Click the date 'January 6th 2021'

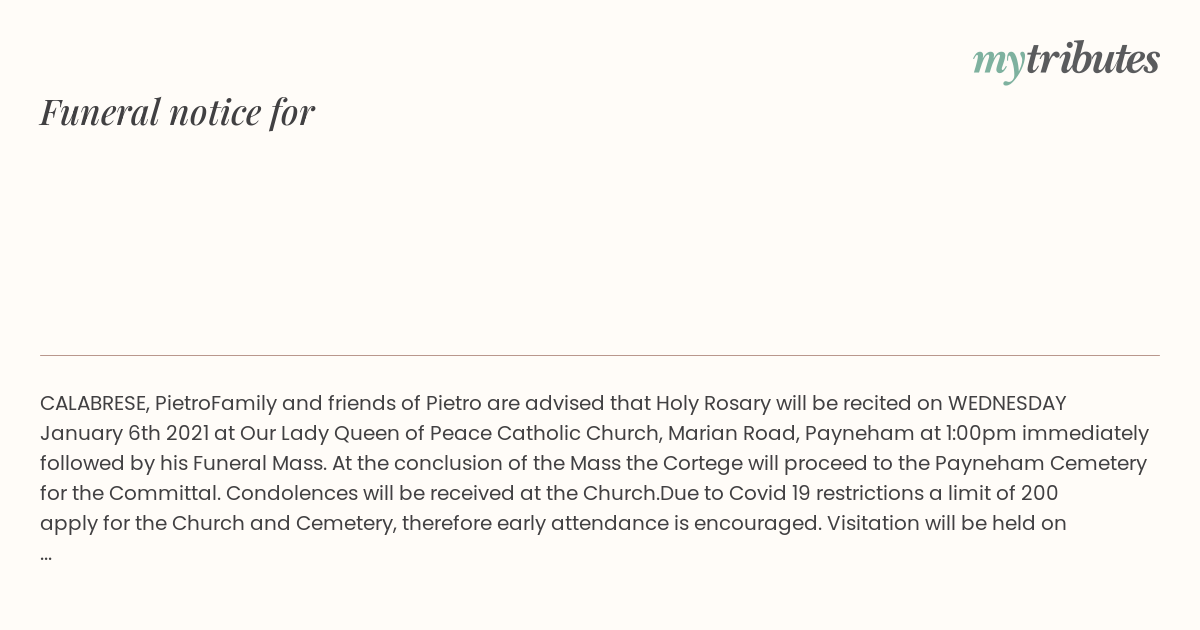(x=124, y=434)
